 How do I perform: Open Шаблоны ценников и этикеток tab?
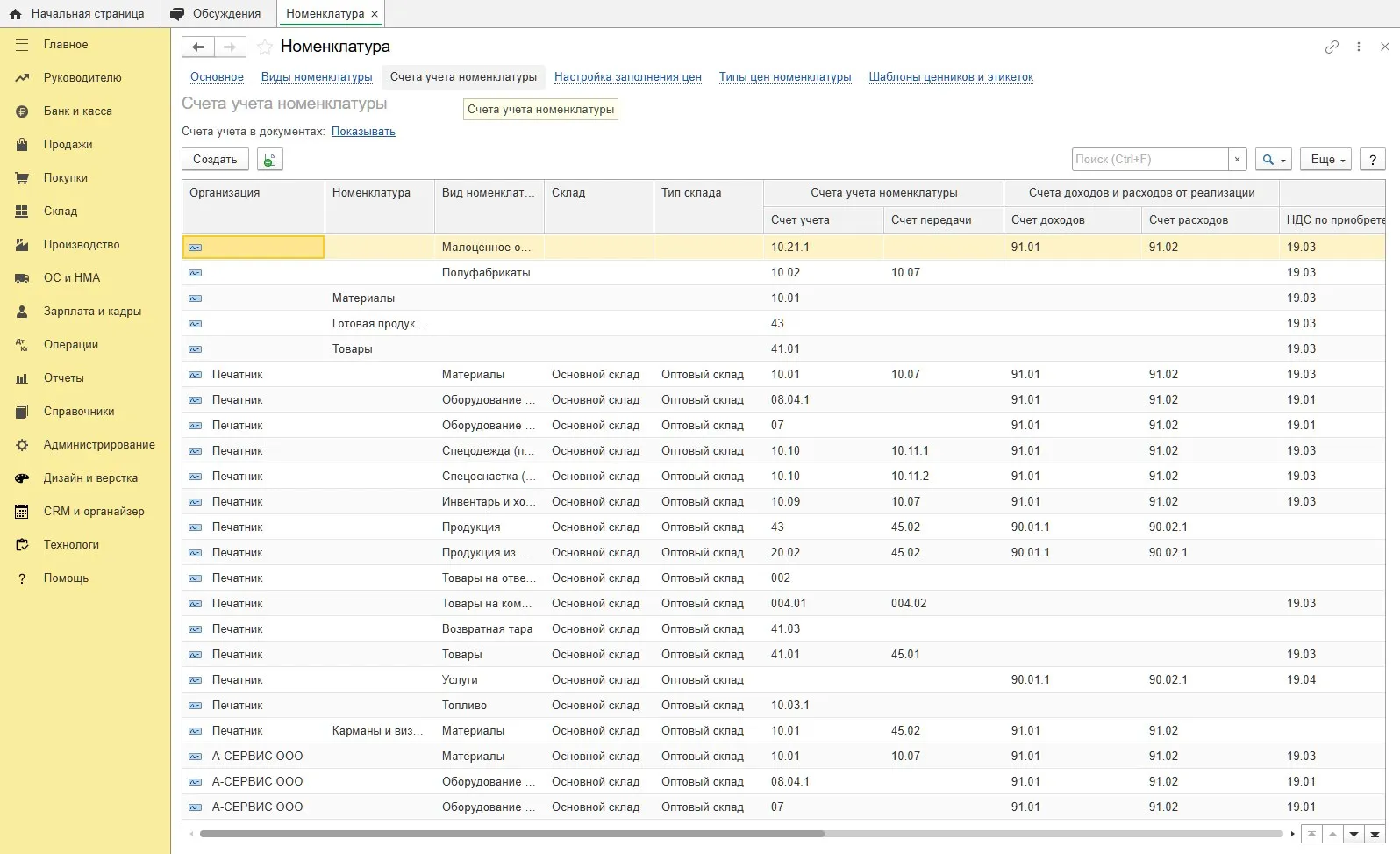pyautogui.click(x=951, y=77)
